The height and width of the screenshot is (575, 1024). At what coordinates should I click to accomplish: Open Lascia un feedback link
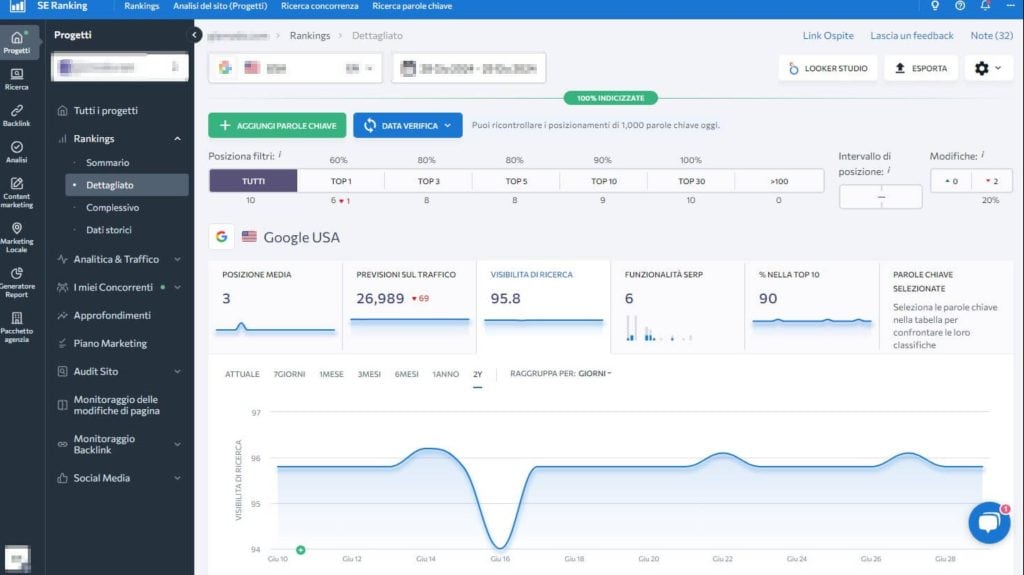click(912, 35)
